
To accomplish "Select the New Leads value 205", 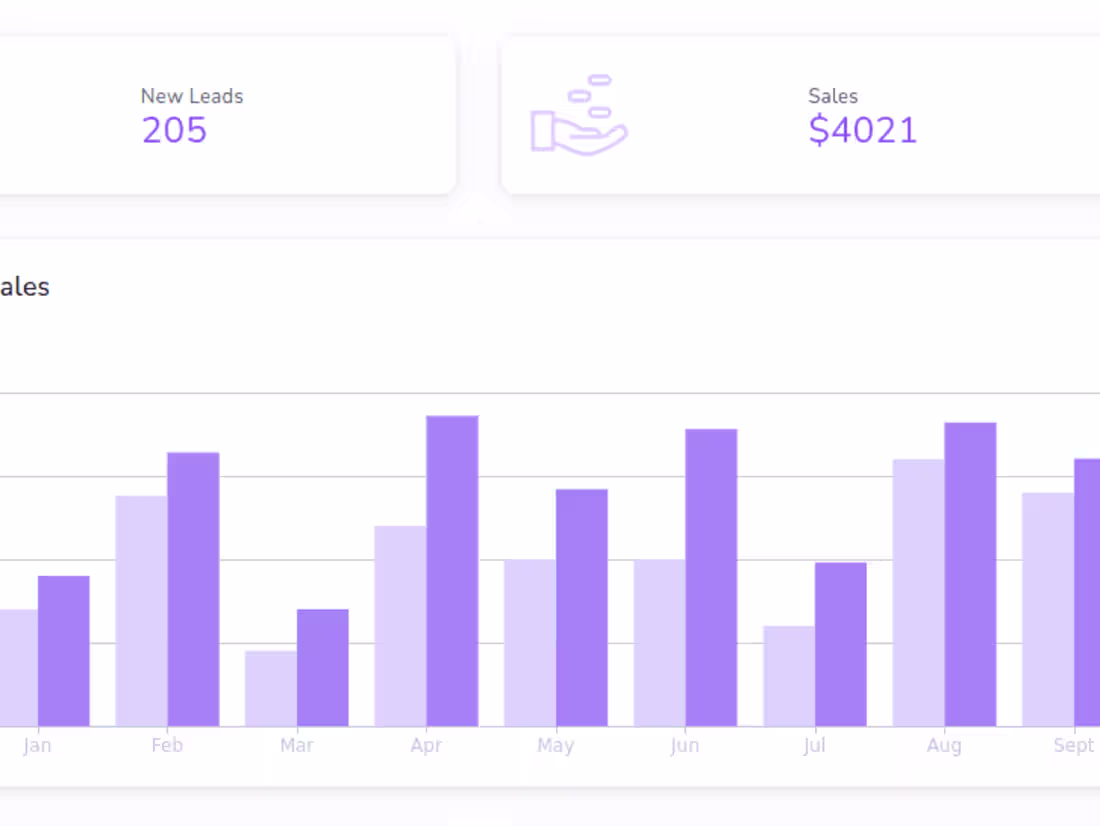I will pos(174,130).
